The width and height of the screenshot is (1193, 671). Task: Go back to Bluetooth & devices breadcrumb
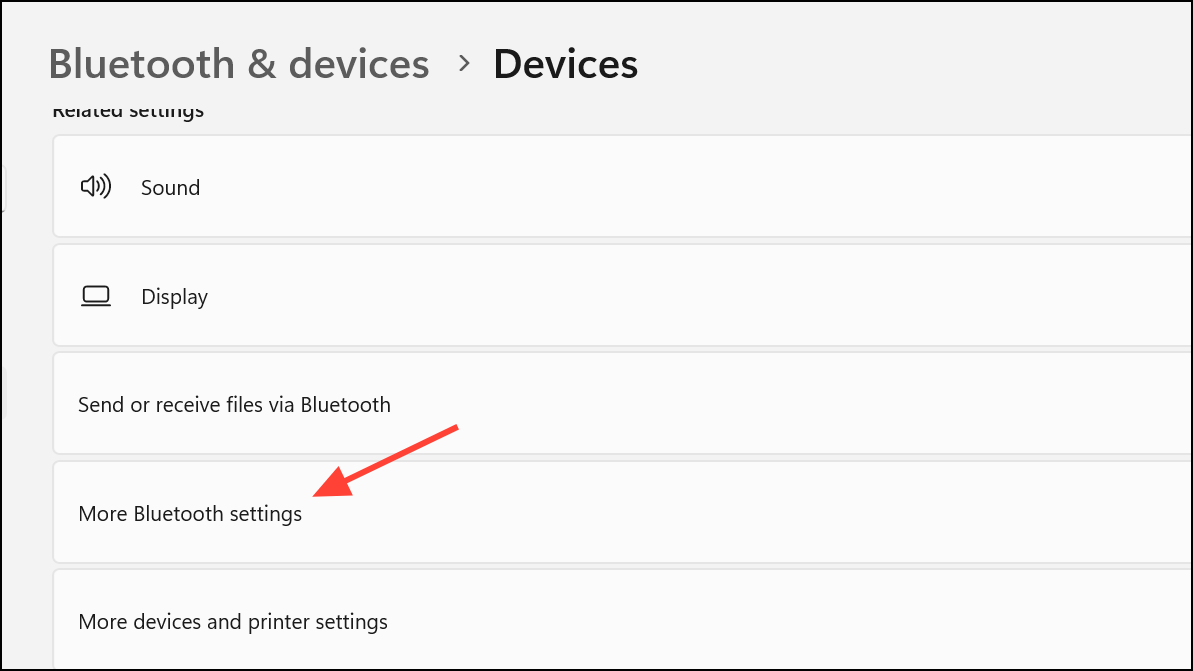239,64
